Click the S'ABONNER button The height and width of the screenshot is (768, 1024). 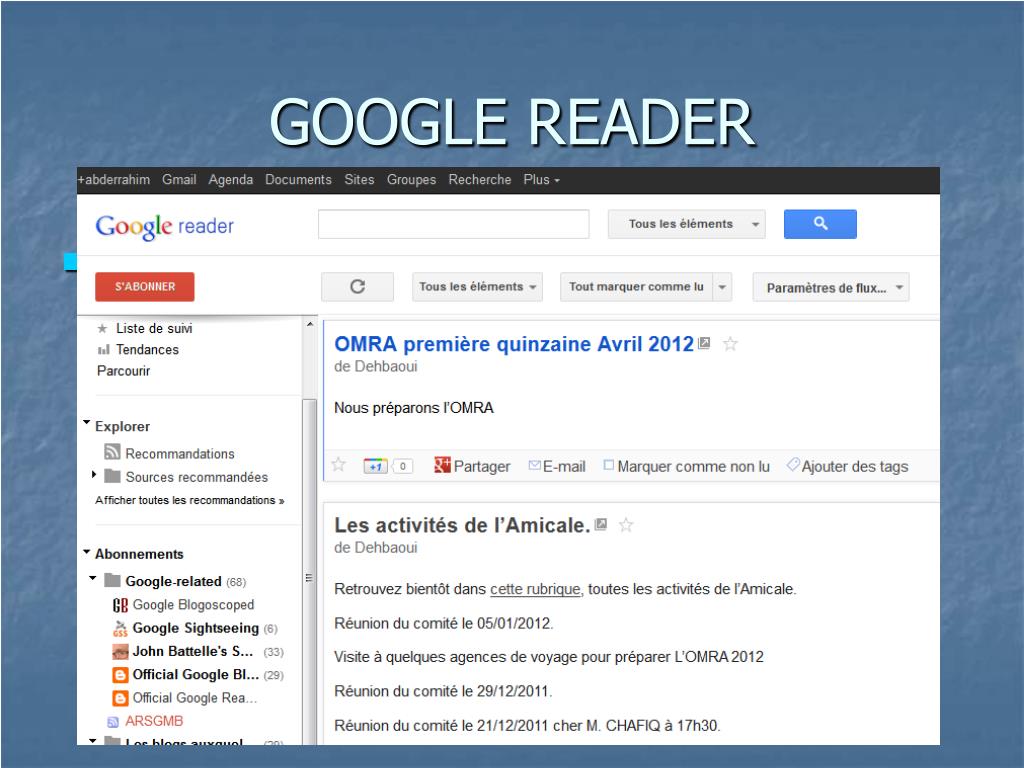[145, 287]
